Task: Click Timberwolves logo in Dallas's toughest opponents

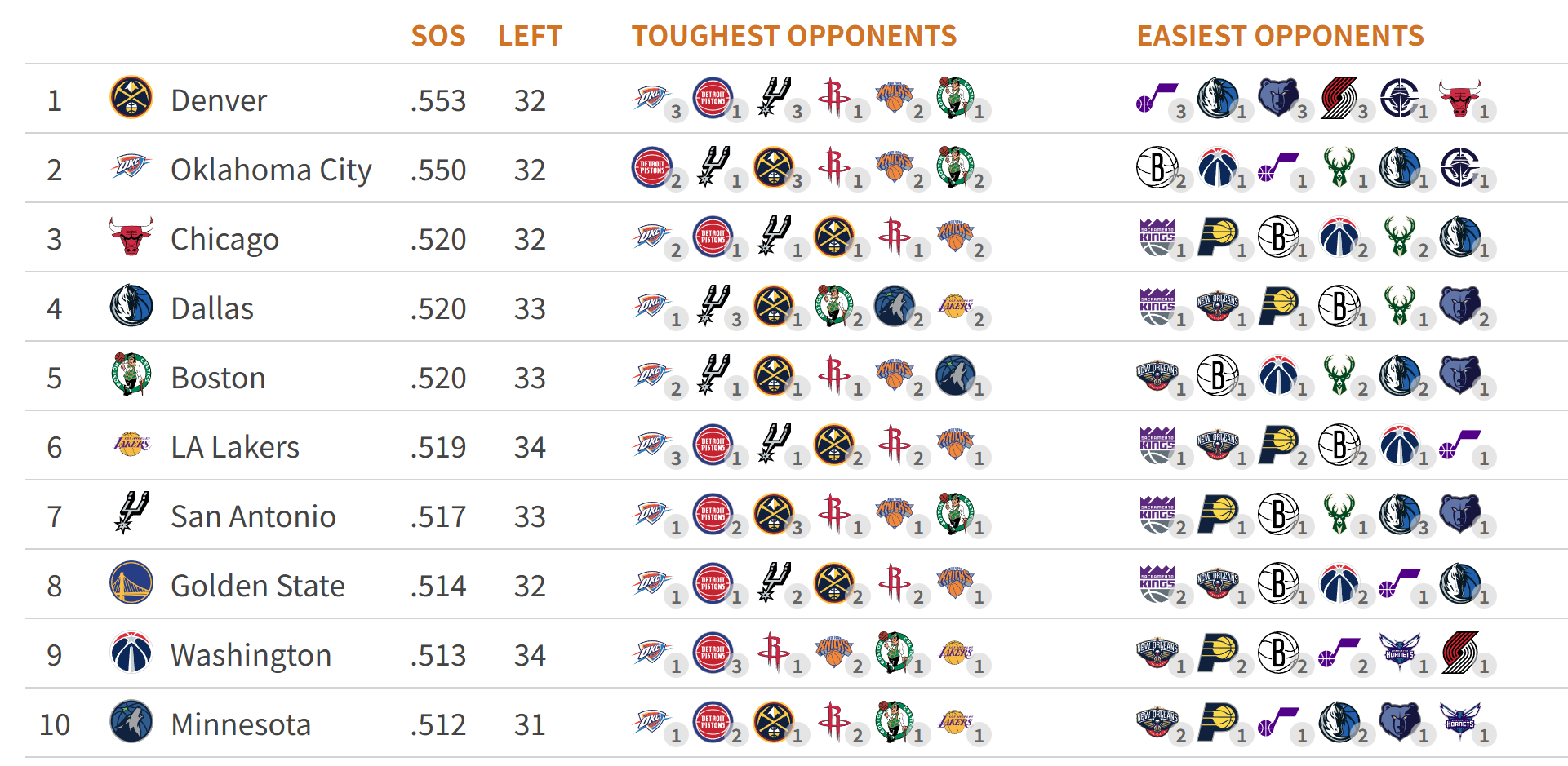Action: pyautogui.click(x=894, y=306)
